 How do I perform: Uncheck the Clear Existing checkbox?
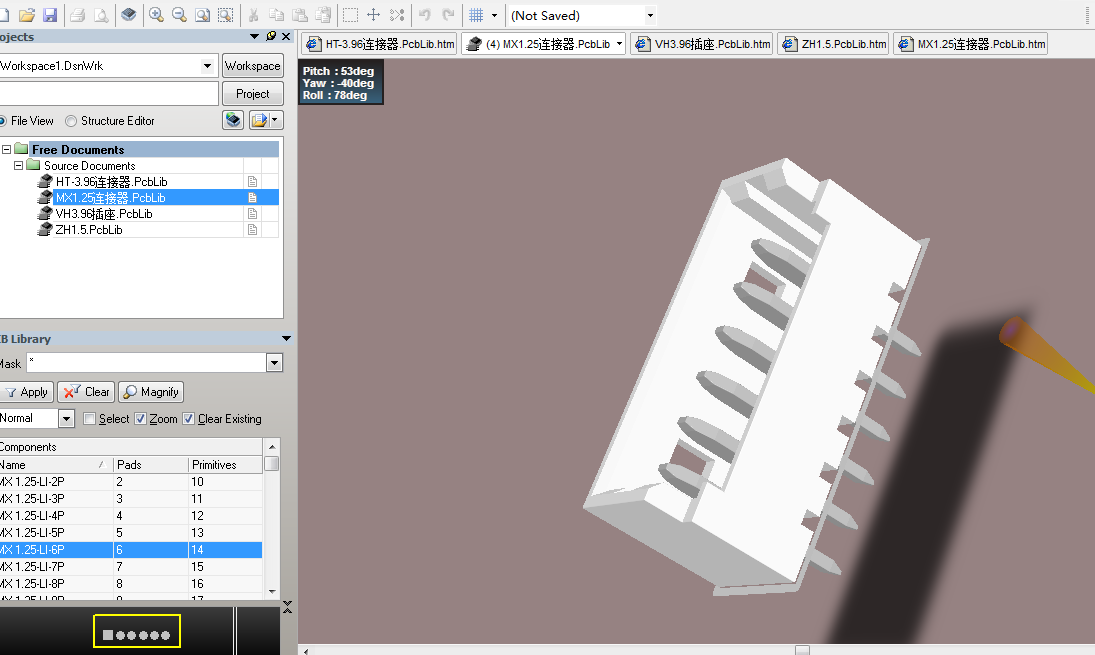coord(189,418)
